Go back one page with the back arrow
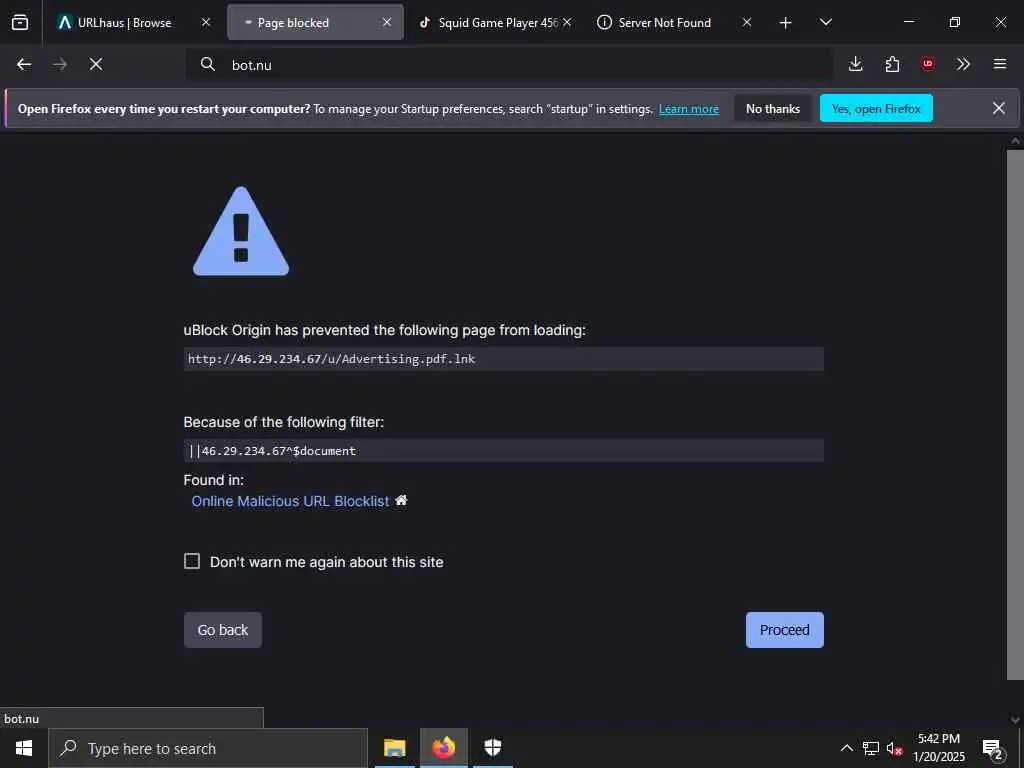This screenshot has width=1024, height=768. coord(24,64)
